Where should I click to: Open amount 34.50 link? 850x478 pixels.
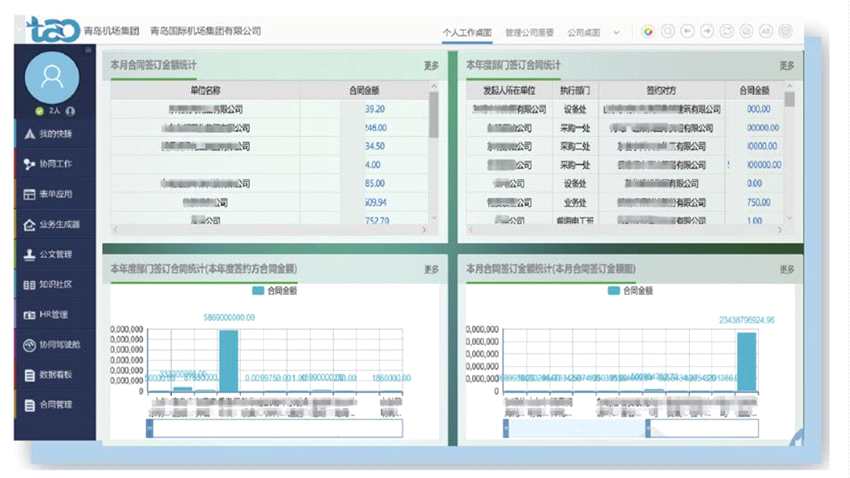pyautogui.click(x=375, y=146)
